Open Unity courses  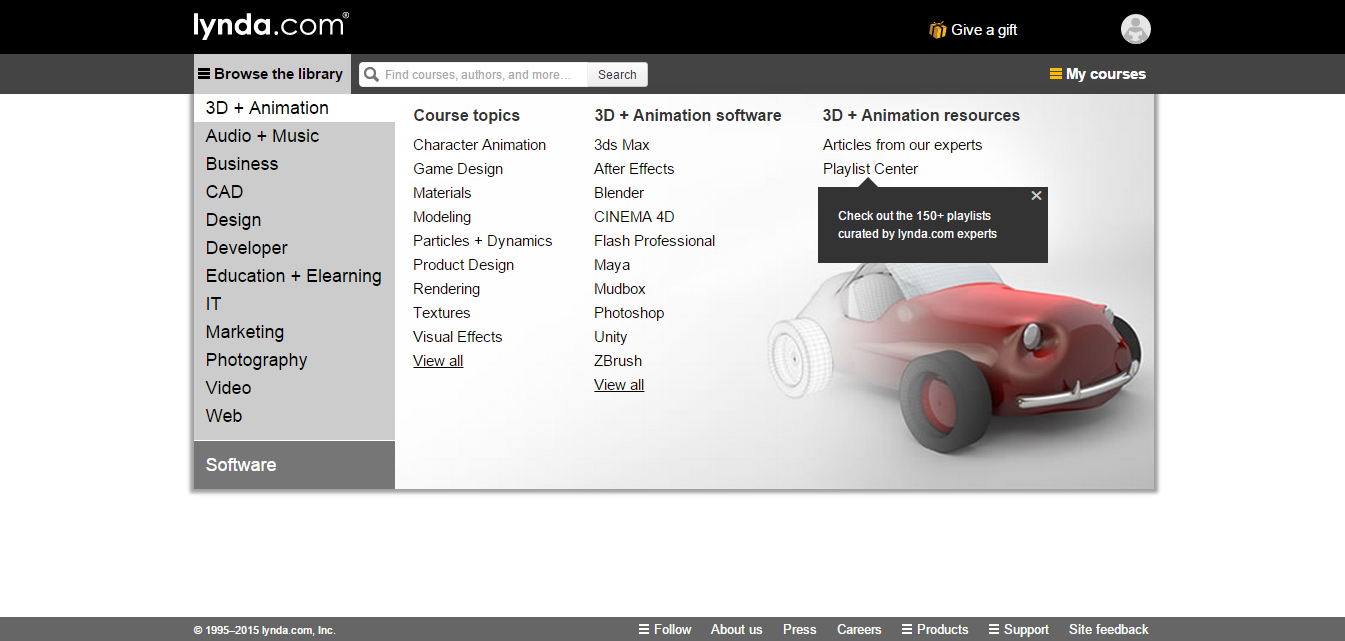coord(610,337)
